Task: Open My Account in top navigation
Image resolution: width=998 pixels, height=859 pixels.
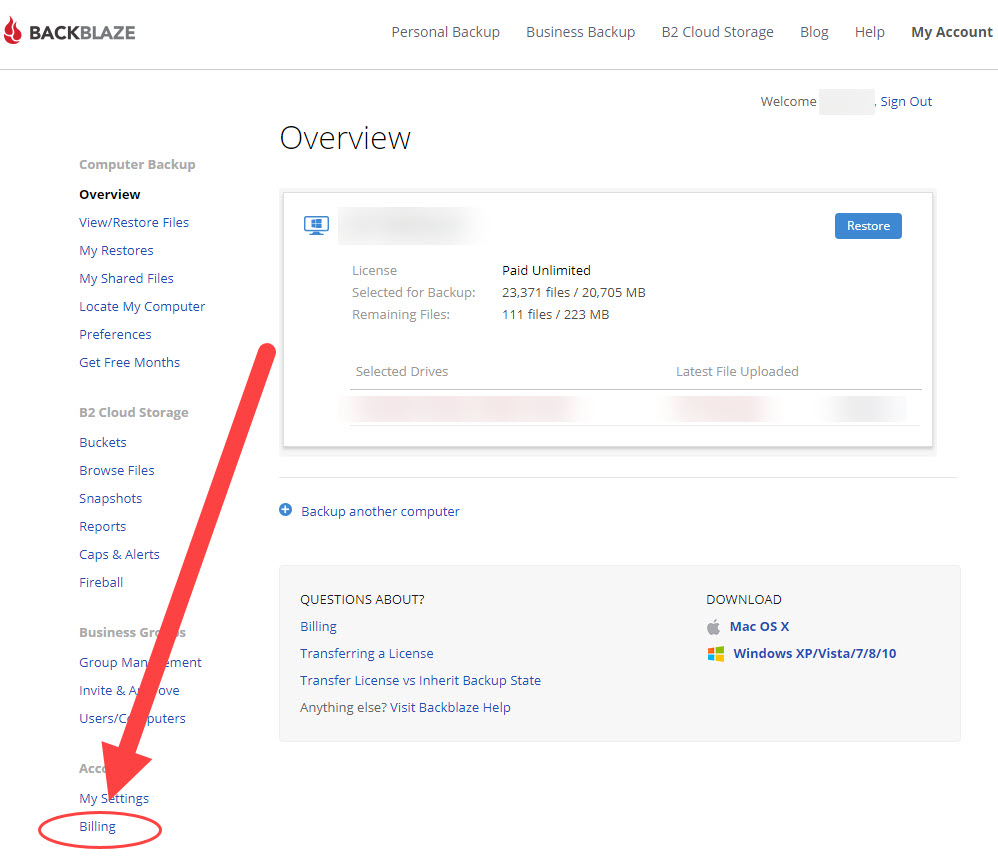Action: click(x=952, y=32)
